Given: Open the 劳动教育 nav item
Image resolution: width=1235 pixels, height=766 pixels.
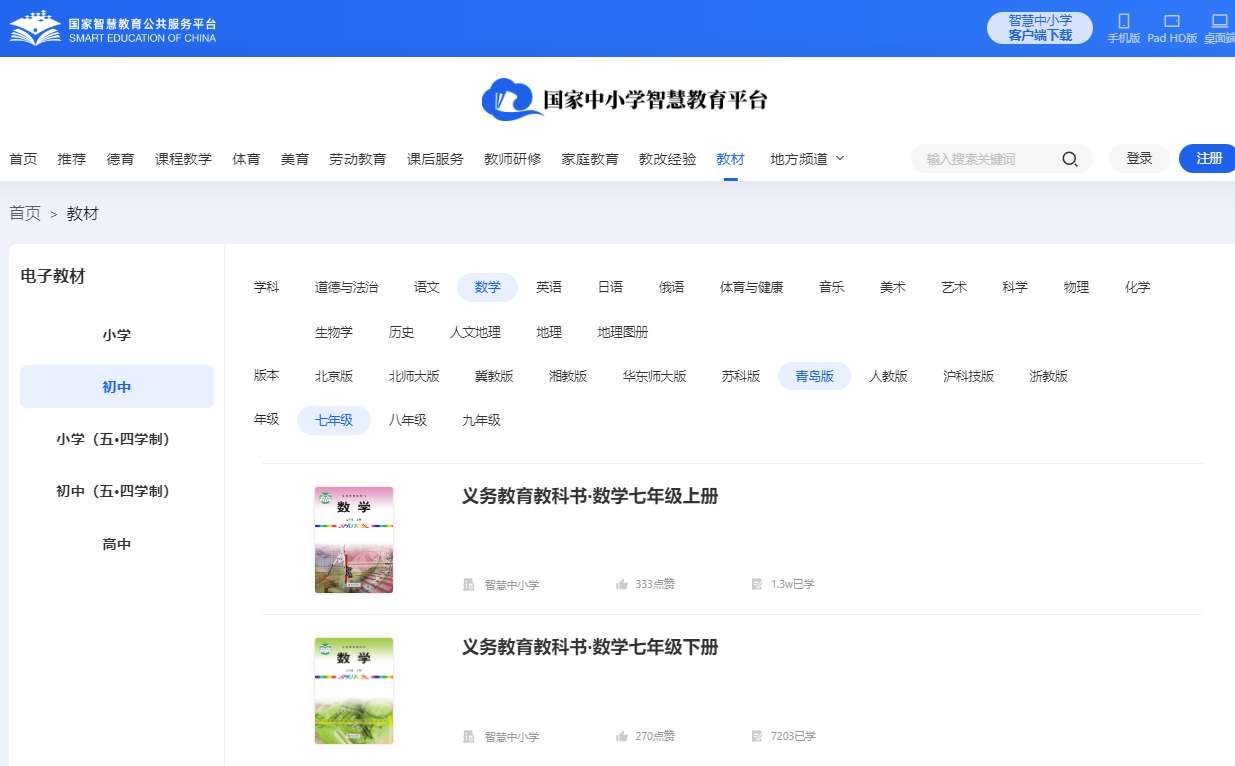Looking at the screenshot, I should point(358,159).
